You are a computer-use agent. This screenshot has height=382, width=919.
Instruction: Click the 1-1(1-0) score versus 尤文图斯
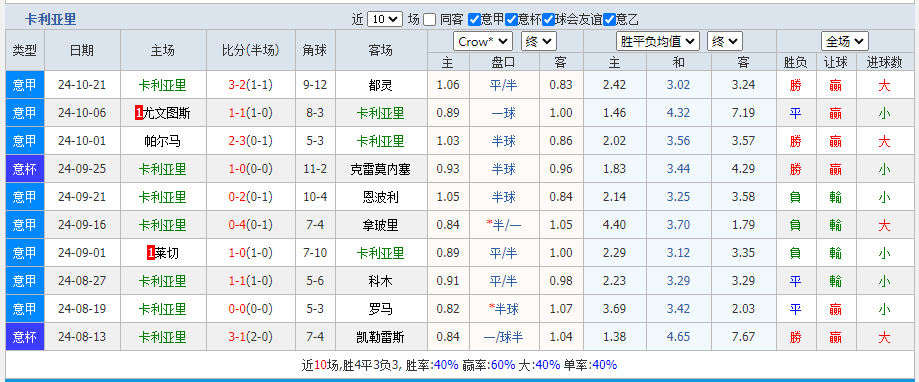pyautogui.click(x=250, y=113)
